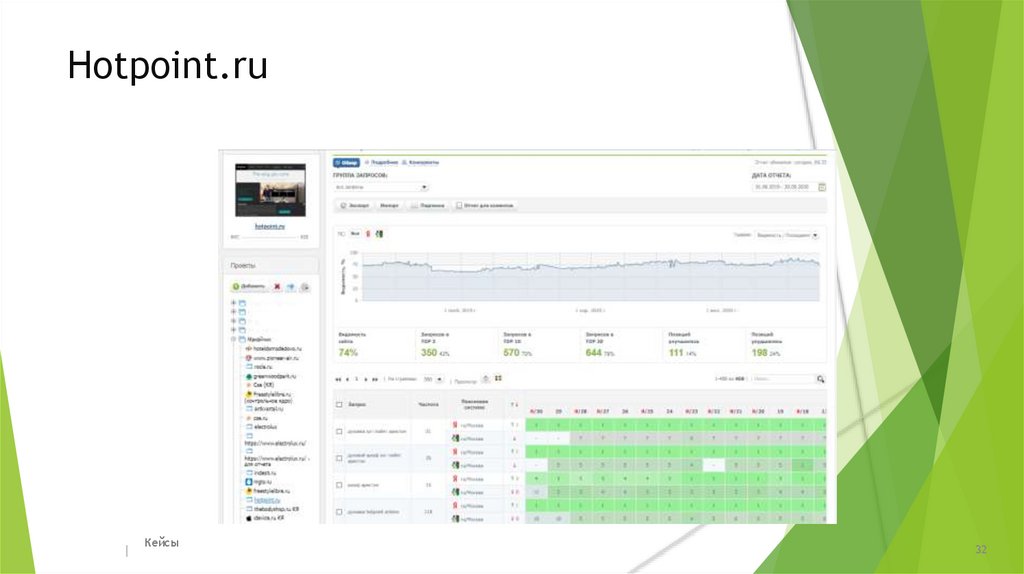Select electrolux project
This screenshot has width=1024, height=574.
[x=265, y=427]
